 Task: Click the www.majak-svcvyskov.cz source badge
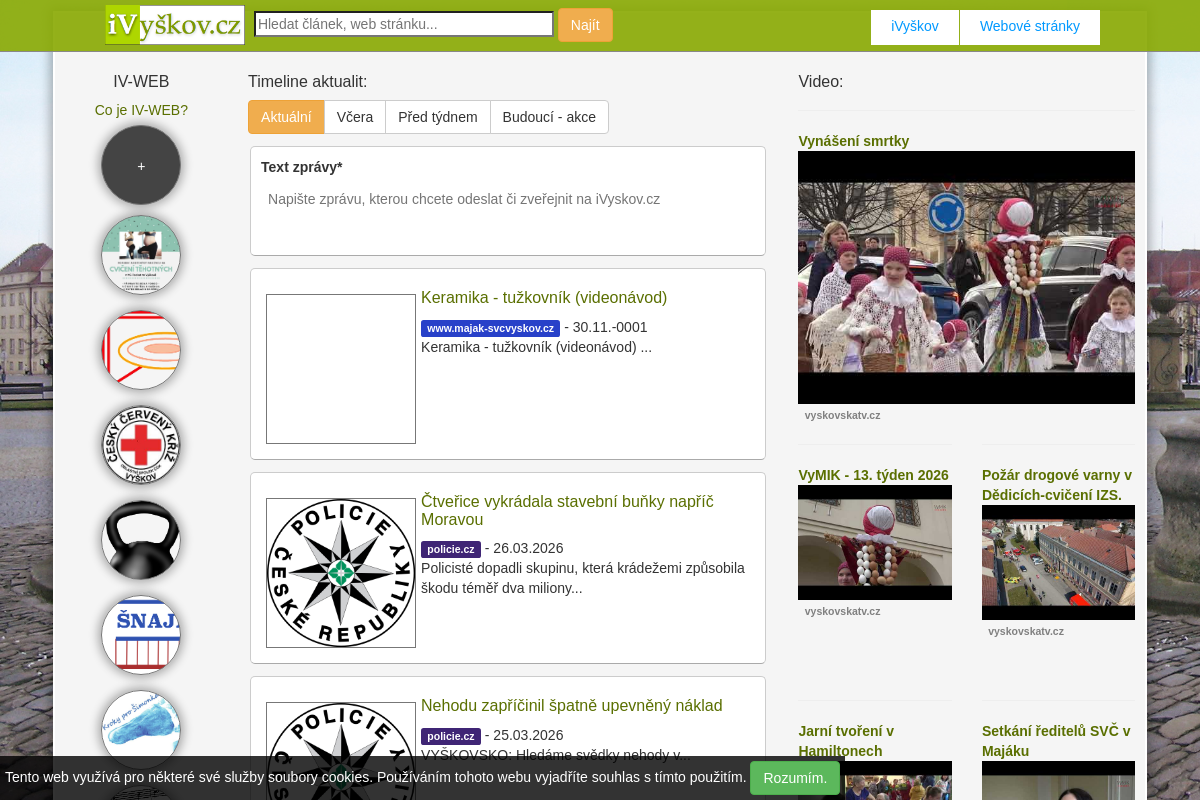490,328
